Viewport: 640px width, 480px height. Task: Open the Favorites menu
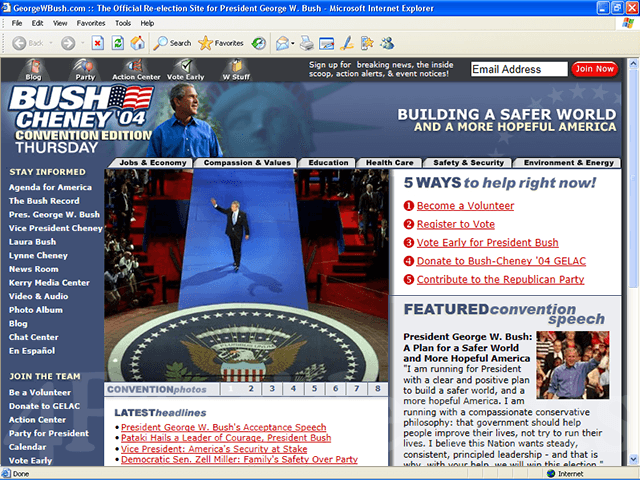91,23
